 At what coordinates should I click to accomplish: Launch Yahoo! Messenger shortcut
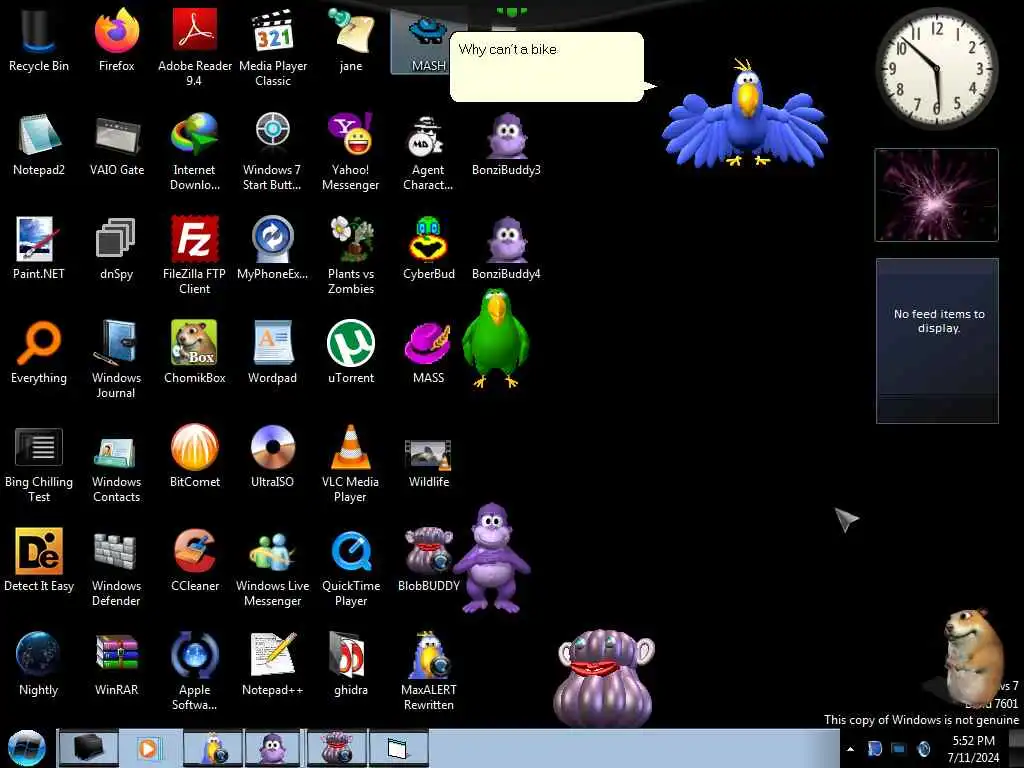click(x=351, y=152)
